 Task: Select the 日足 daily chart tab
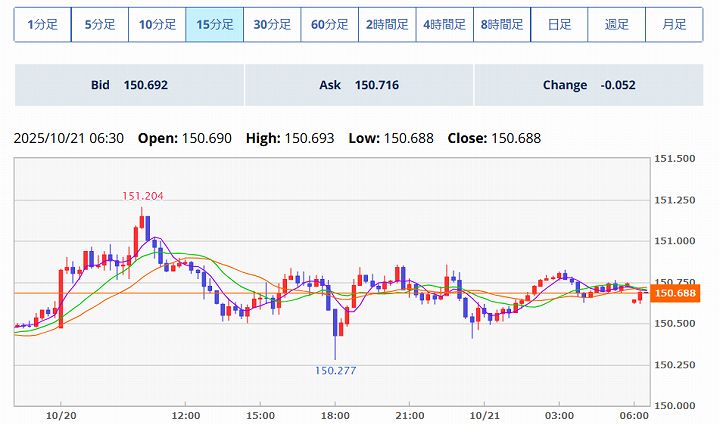click(559, 24)
